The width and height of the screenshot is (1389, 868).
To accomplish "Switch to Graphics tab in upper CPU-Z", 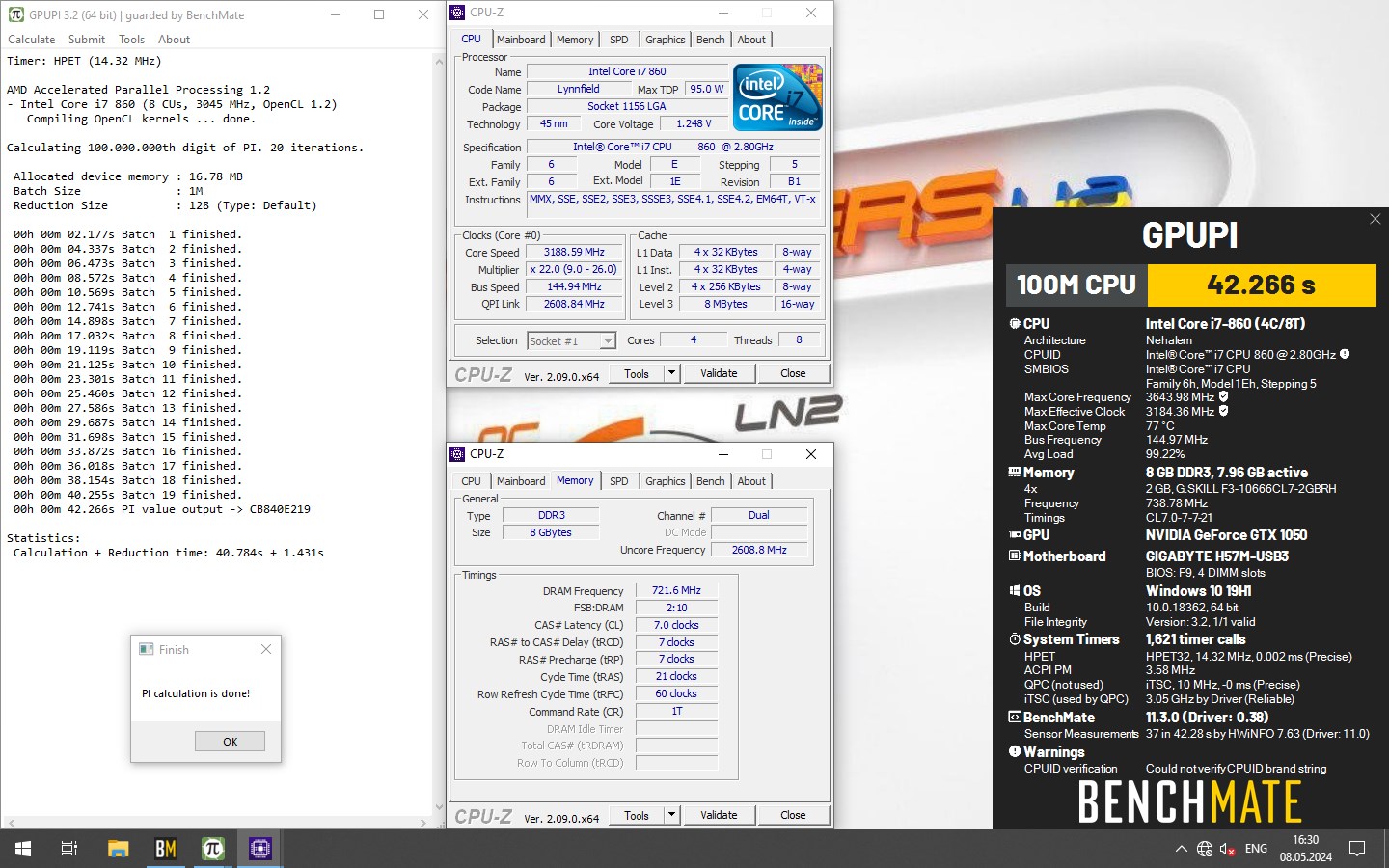I will (666, 40).
